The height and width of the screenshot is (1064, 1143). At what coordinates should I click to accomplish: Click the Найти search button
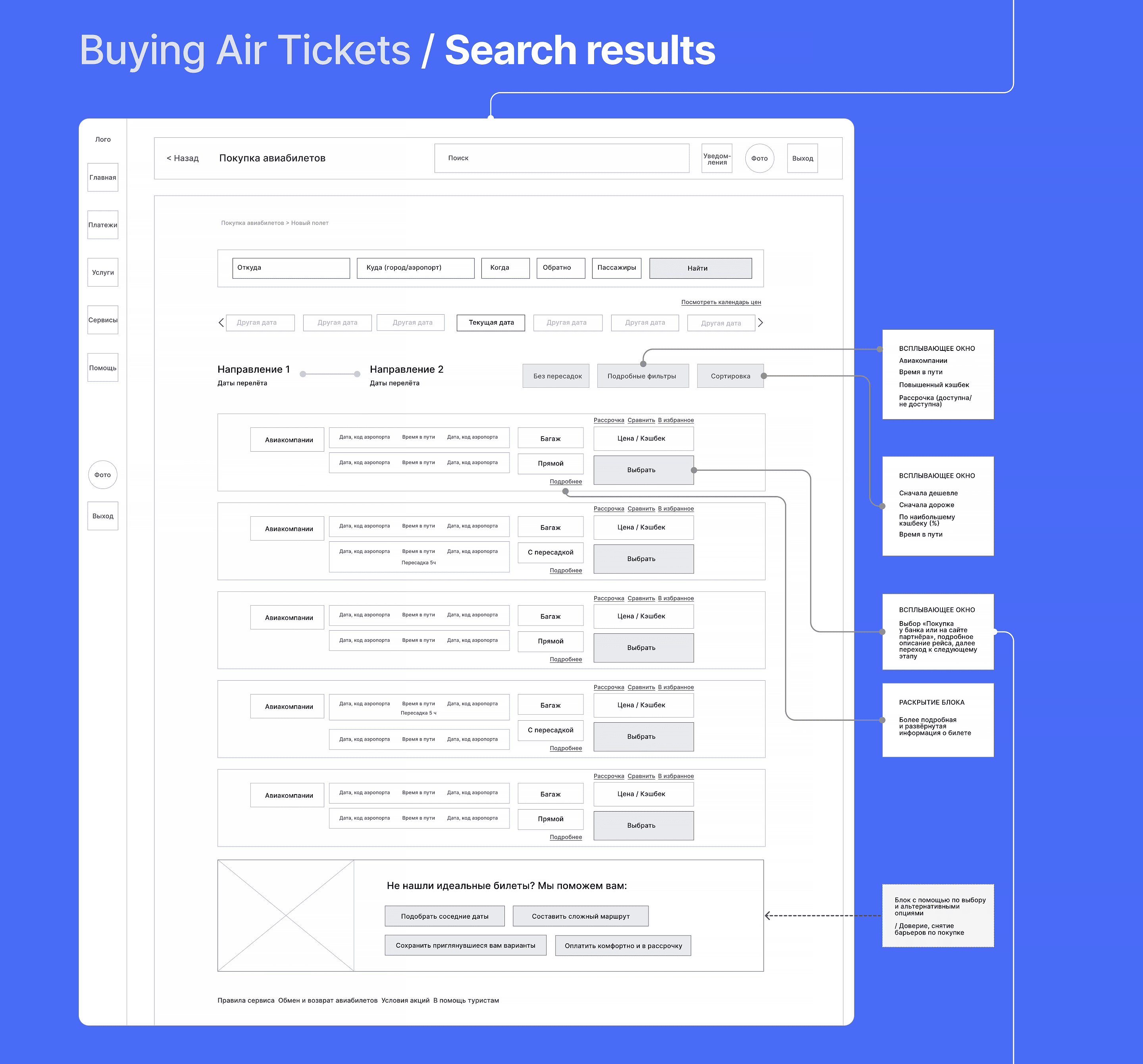pos(700,268)
